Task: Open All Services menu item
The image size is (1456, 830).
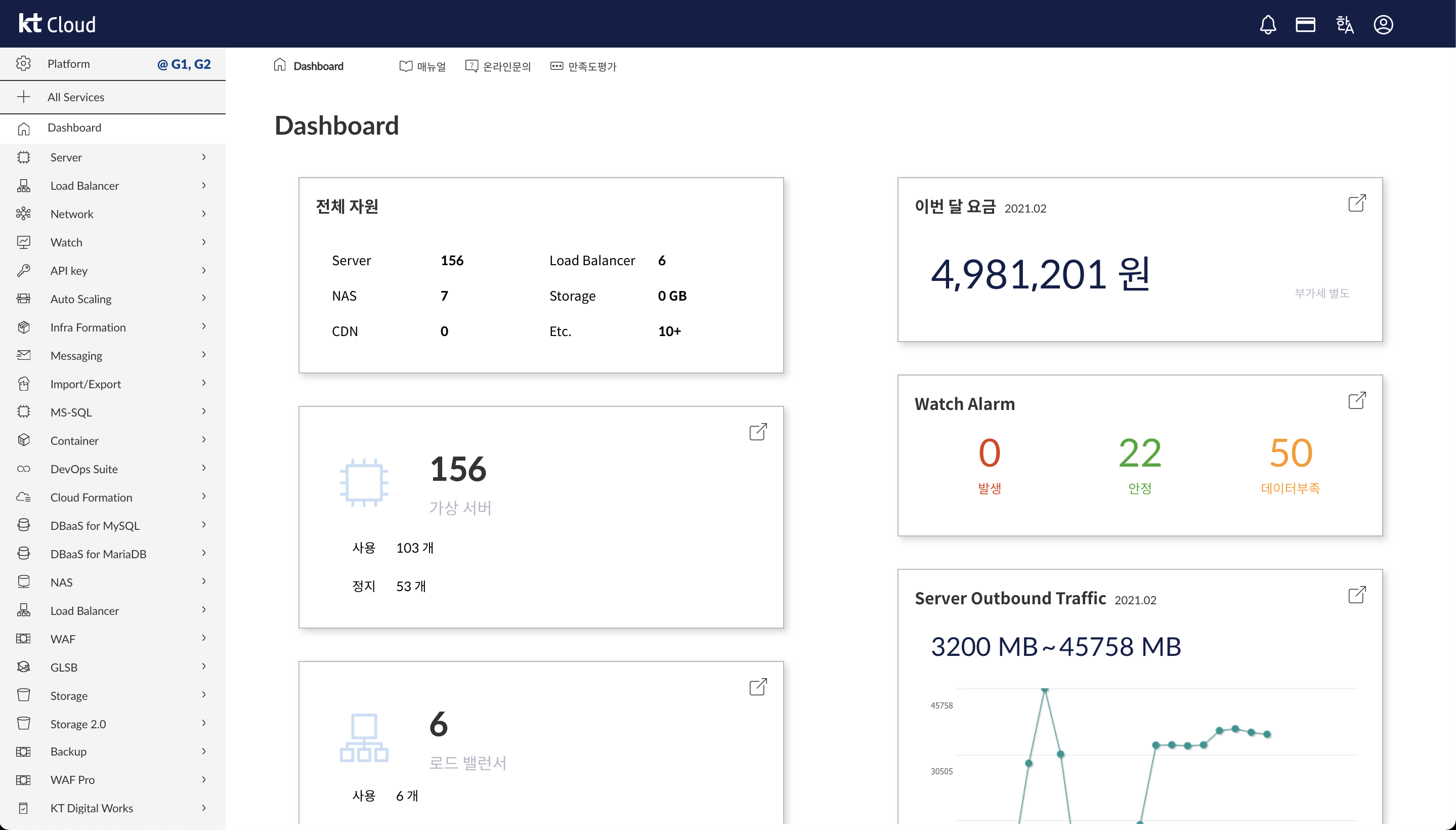Action: point(75,97)
